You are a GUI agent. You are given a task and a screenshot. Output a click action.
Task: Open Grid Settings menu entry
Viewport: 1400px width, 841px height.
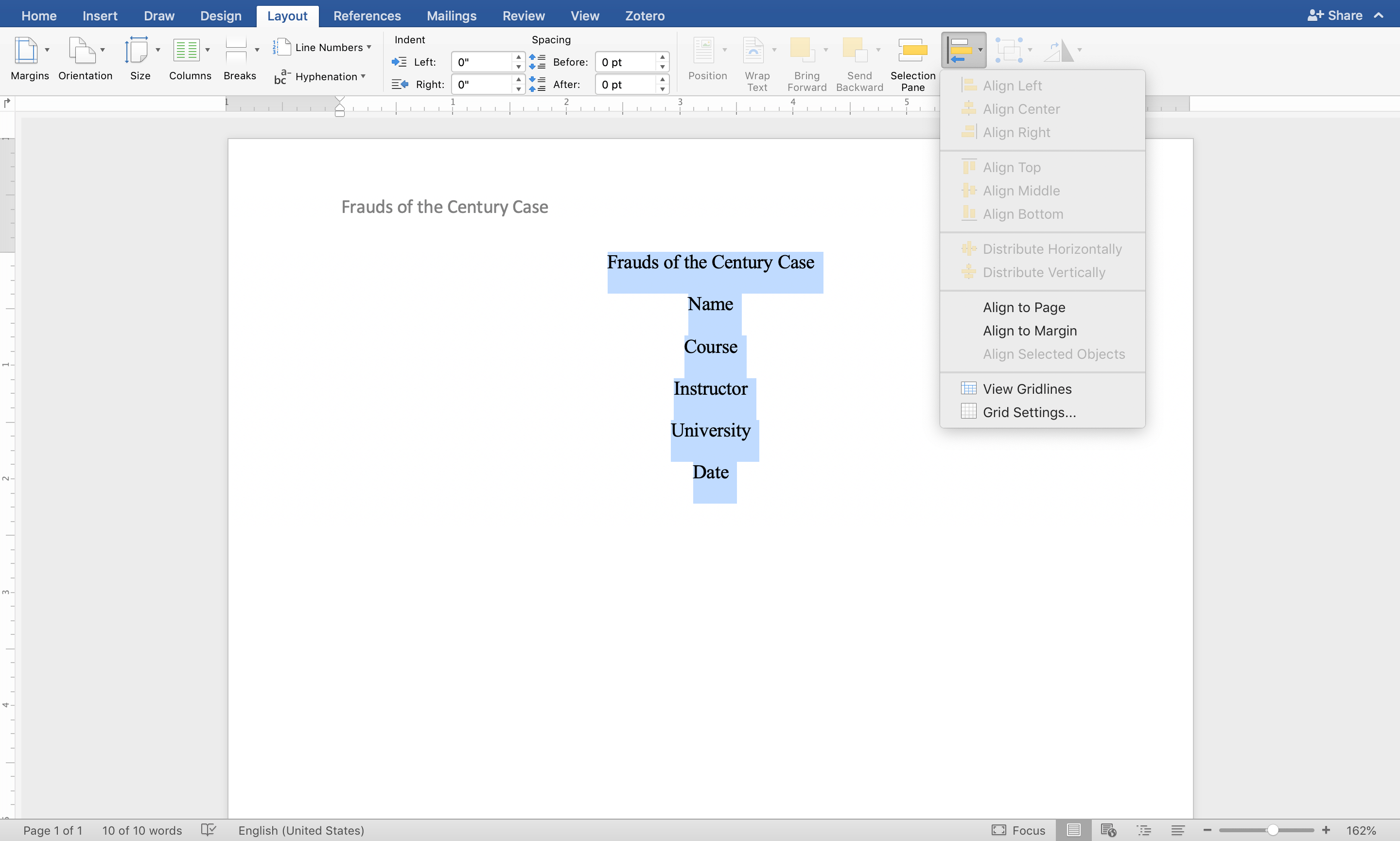pos(1029,412)
